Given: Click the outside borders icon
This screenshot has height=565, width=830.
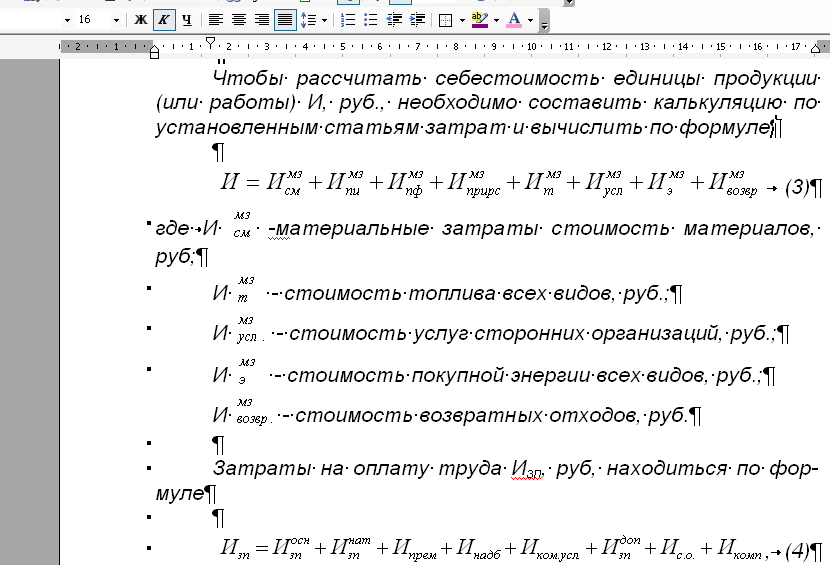Looking at the screenshot, I should pos(446,20).
